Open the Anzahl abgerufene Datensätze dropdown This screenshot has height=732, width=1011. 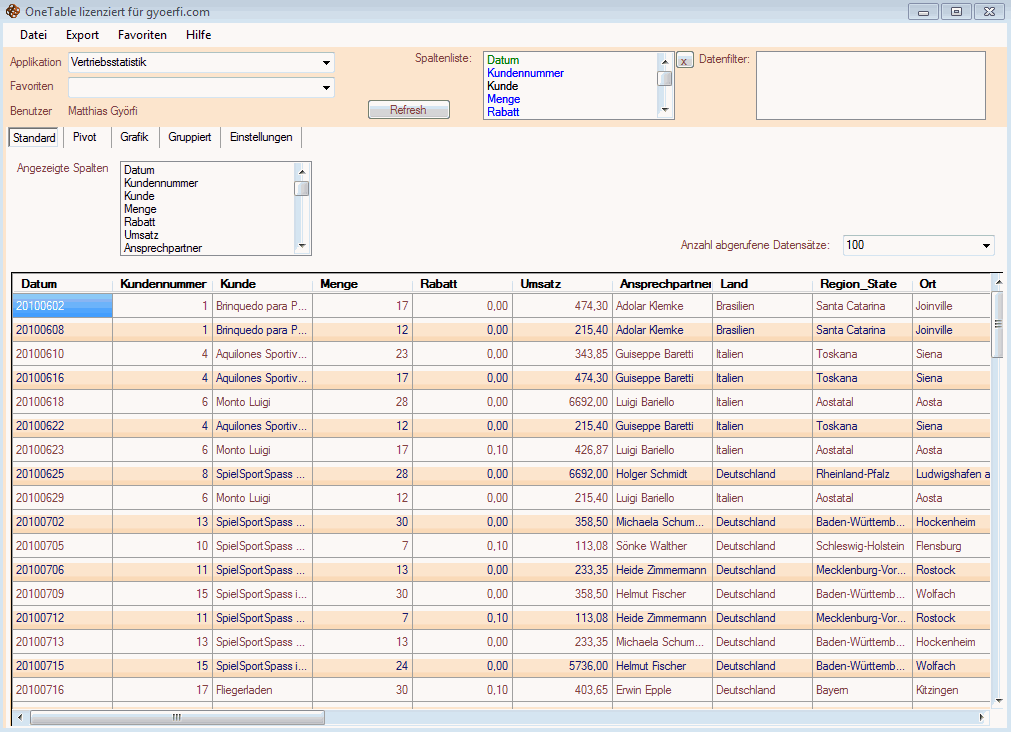coord(986,246)
